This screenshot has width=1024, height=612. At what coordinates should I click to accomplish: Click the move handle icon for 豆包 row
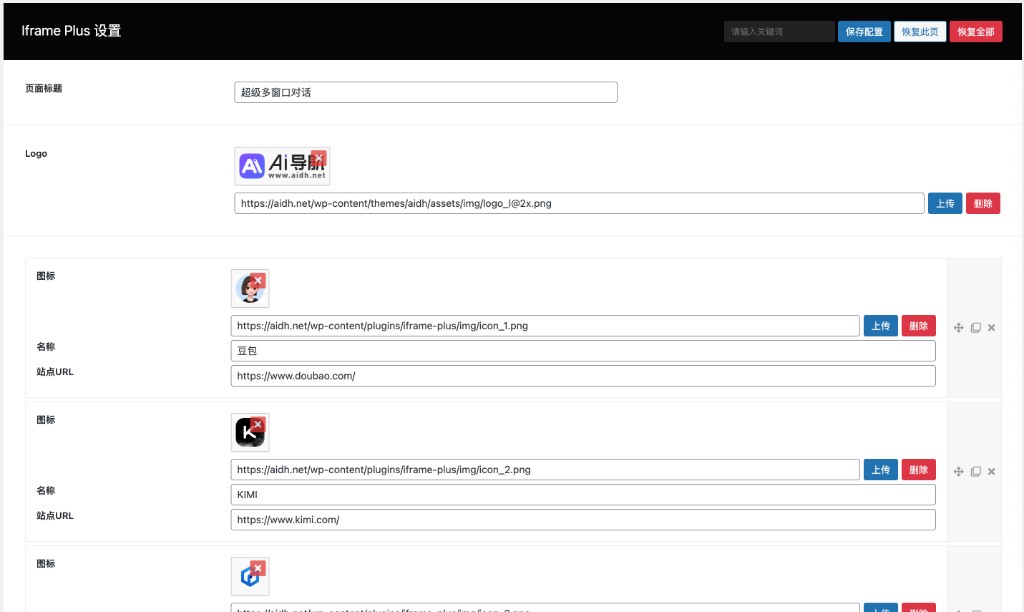(958, 328)
